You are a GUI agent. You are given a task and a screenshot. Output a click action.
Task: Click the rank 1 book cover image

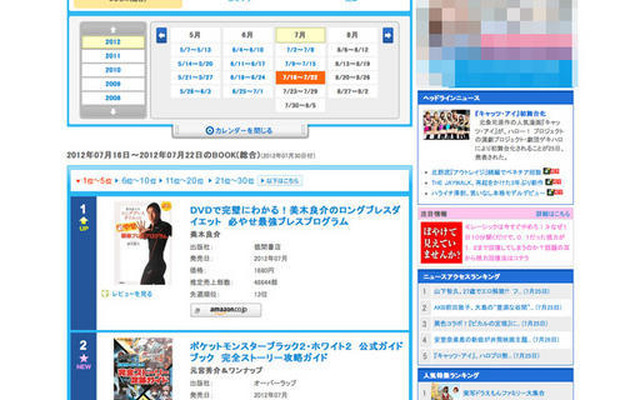coord(143,243)
